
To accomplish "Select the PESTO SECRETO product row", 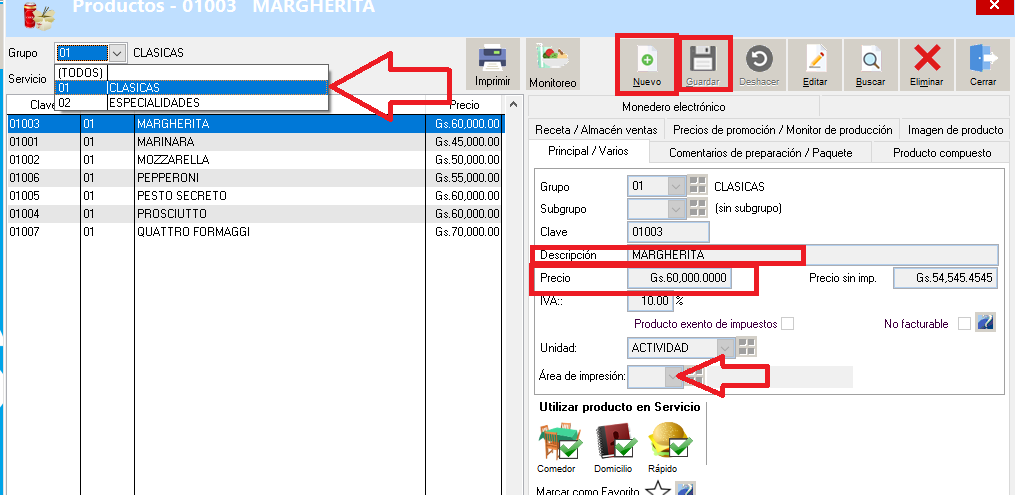I will tap(255, 195).
